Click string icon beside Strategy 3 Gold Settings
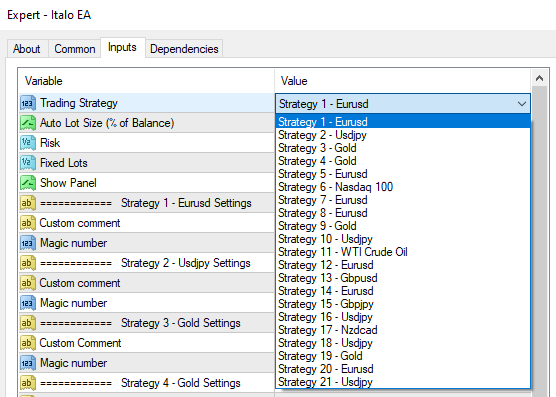 coord(28,323)
